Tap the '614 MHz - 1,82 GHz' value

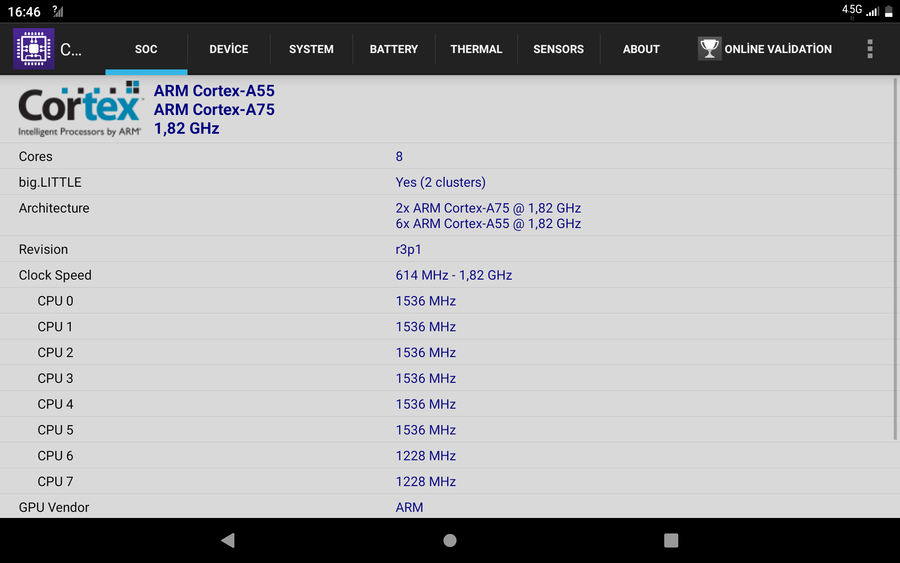coord(453,275)
